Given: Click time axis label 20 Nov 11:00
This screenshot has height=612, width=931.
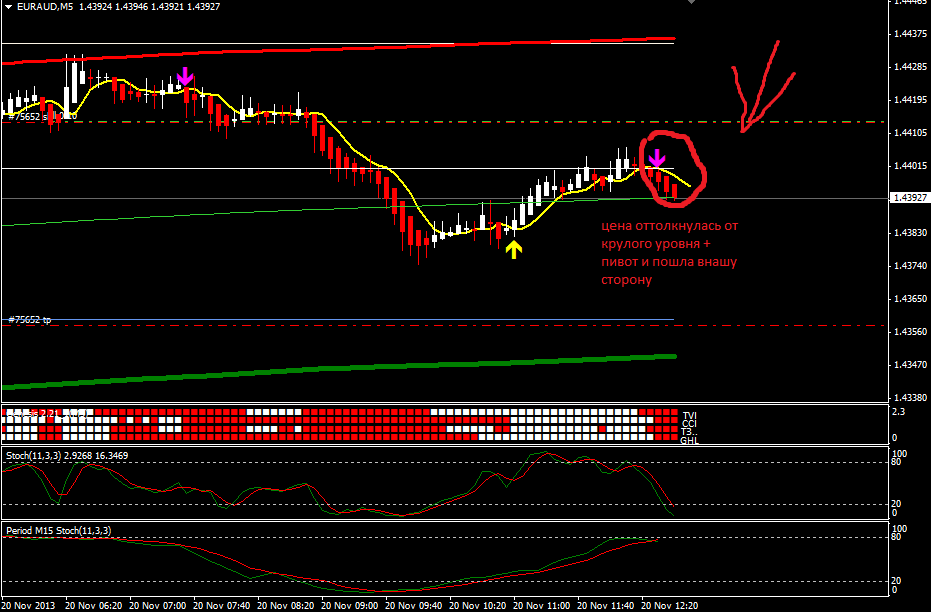Looking at the screenshot, I should 543,605.
